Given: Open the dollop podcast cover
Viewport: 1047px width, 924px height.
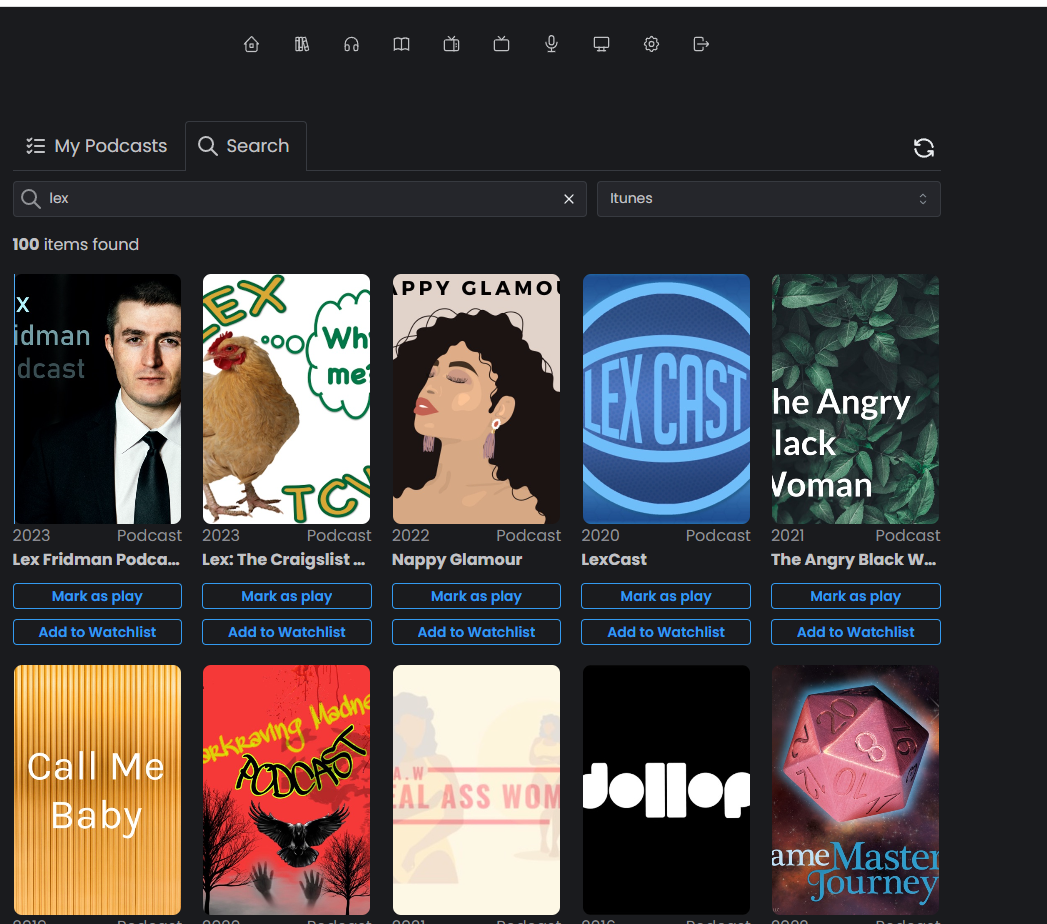Looking at the screenshot, I should pos(666,789).
